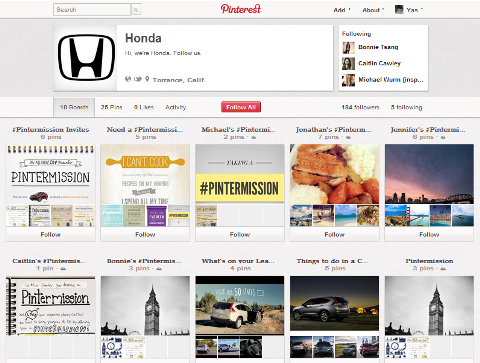Click Michael Wurm's avatar
The width and height of the screenshot is (480, 363).
[x=348, y=80]
